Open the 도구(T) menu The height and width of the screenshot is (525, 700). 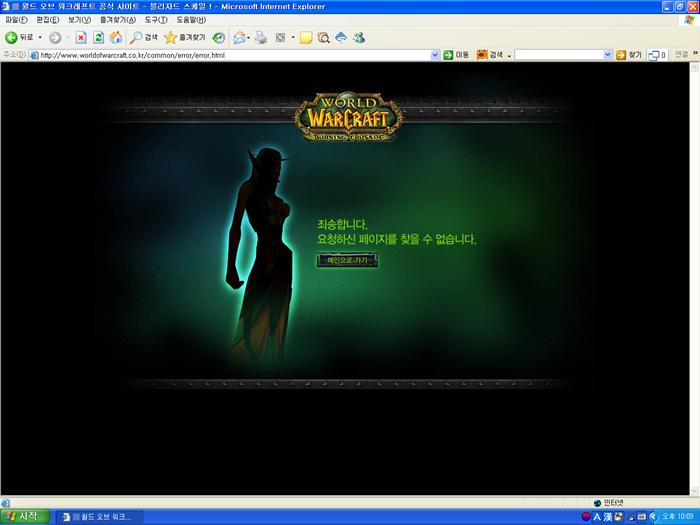point(156,20)
